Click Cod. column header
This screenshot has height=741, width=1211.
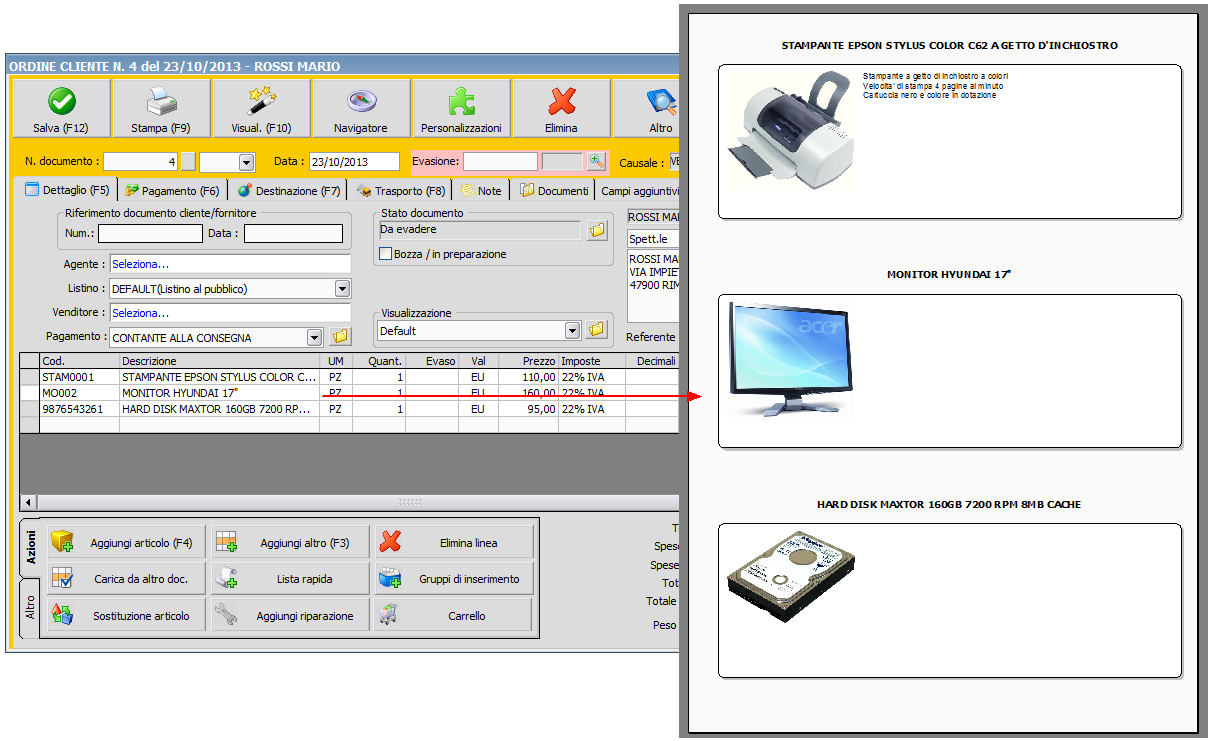pyautogui.click(x=79, y=360)
